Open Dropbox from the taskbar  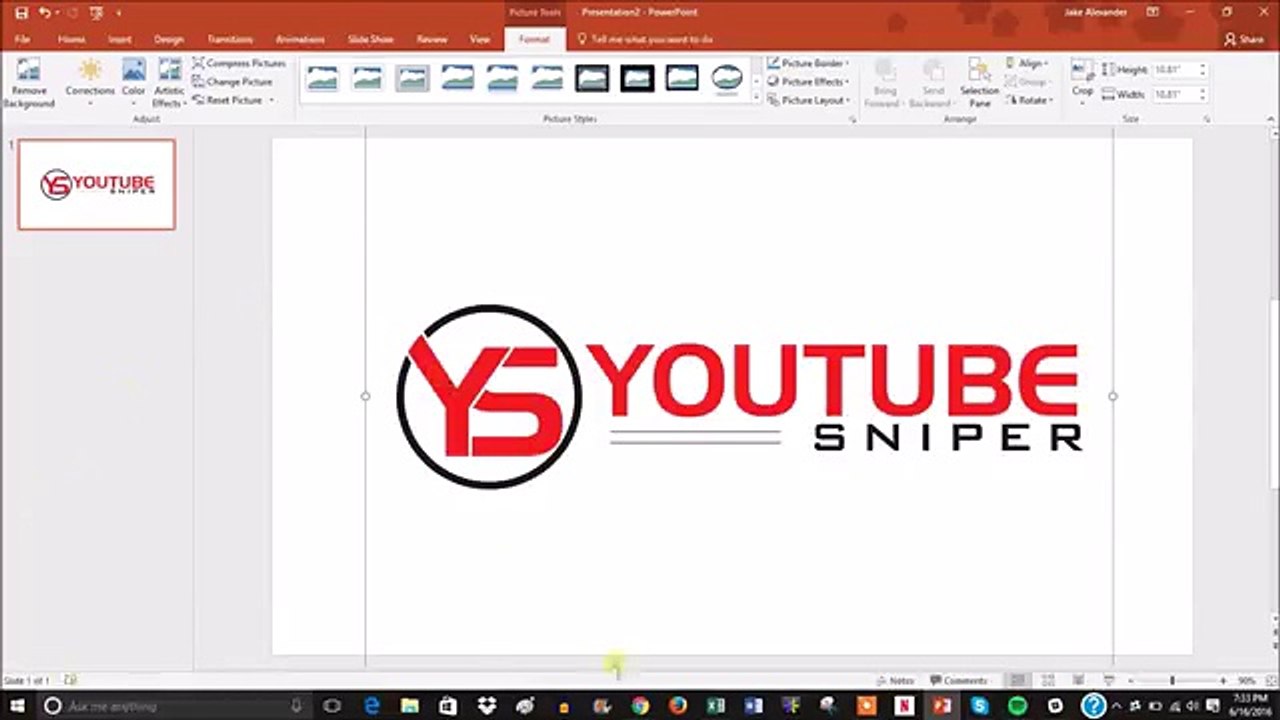[x=487, y=706]
